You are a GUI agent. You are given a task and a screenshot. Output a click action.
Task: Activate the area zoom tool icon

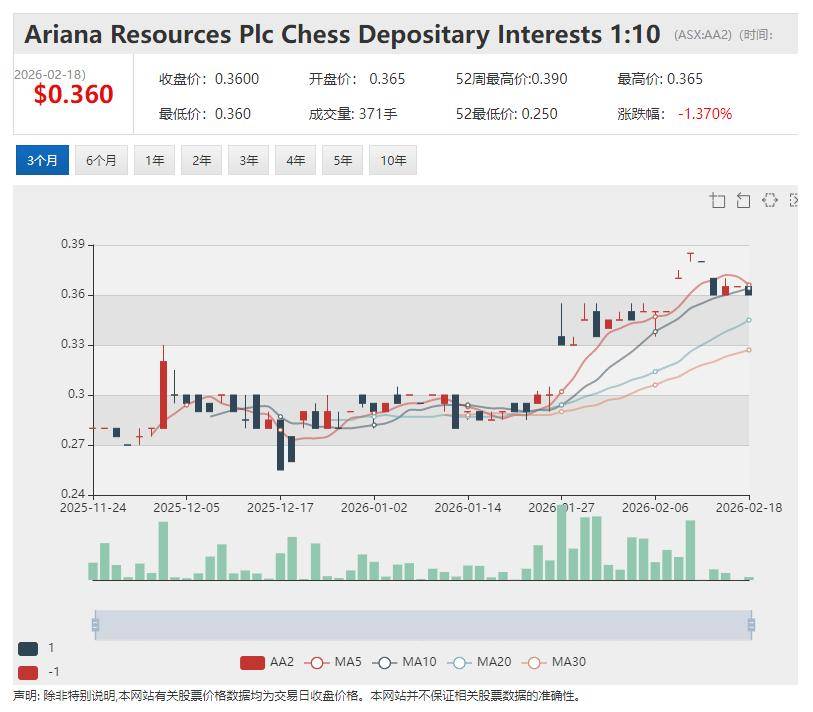[717, 200]
